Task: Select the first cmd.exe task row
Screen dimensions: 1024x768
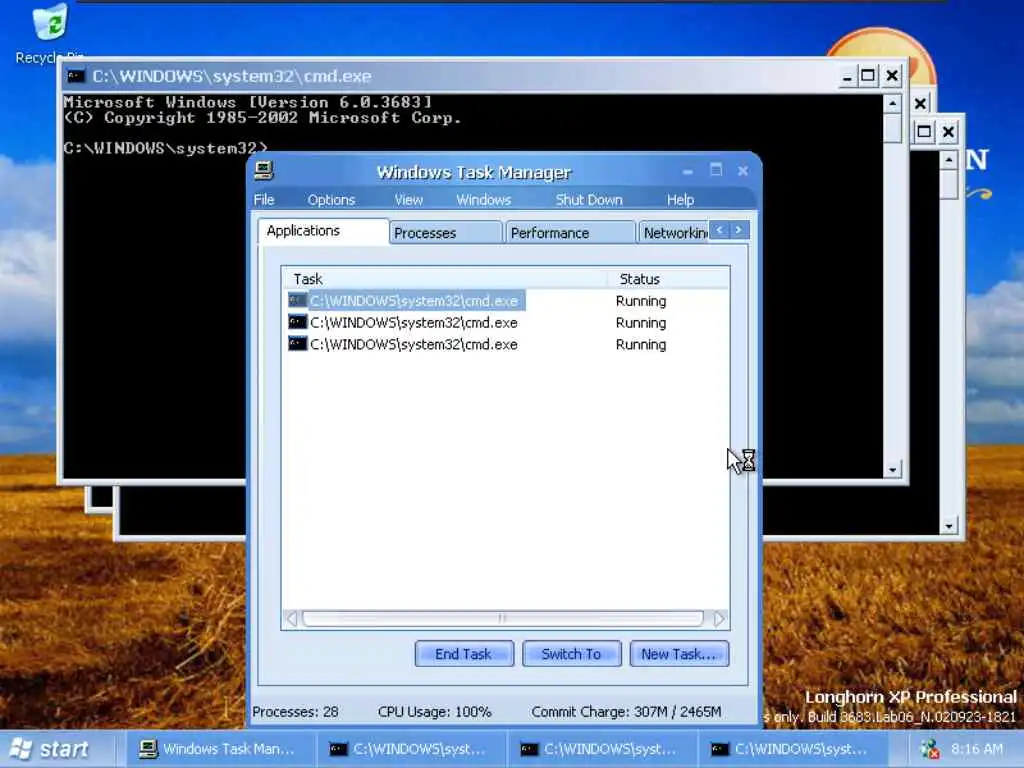Action: (506, 300)
